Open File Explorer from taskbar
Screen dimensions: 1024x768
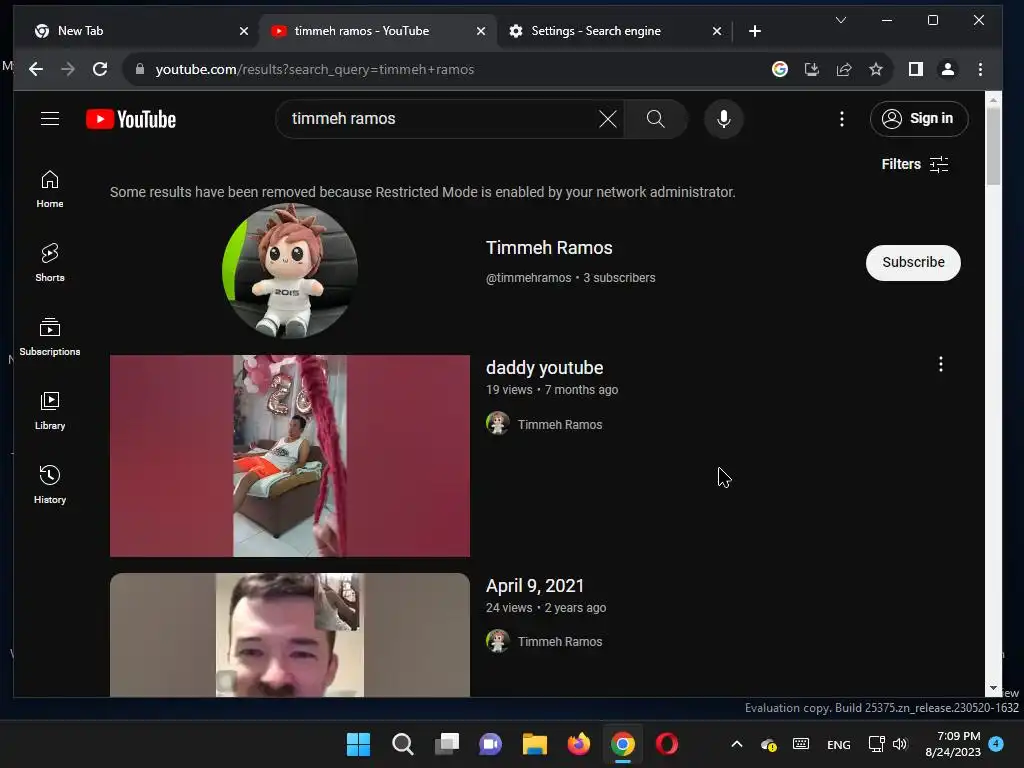[535, 744]
